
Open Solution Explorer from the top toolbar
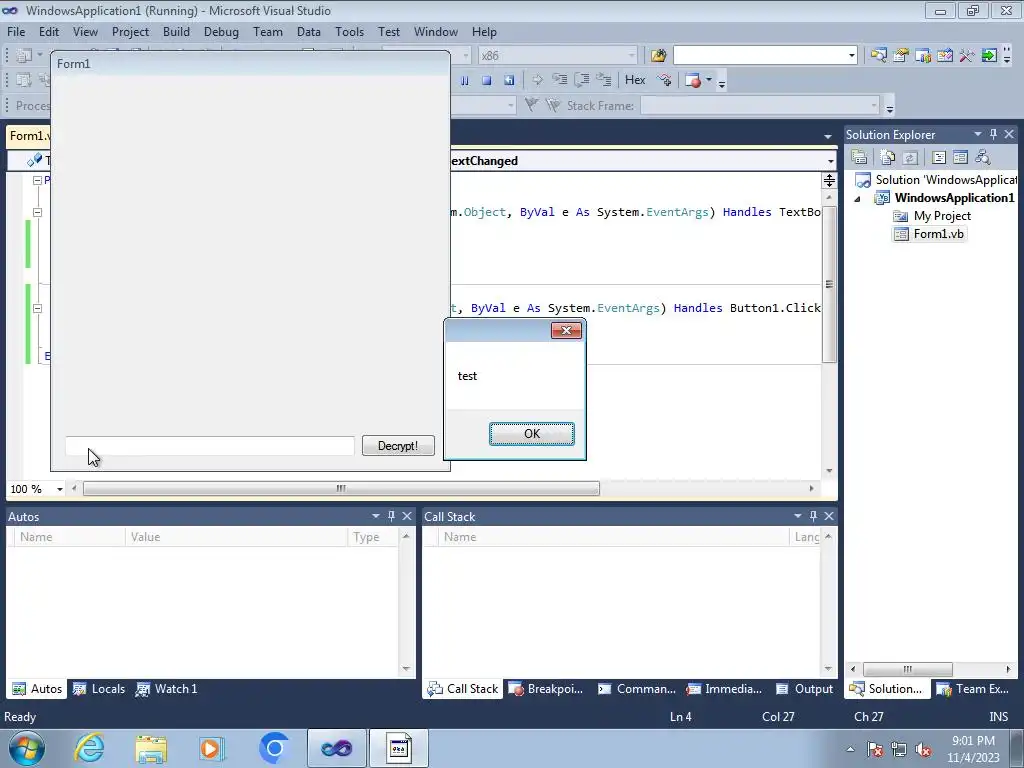878,56
